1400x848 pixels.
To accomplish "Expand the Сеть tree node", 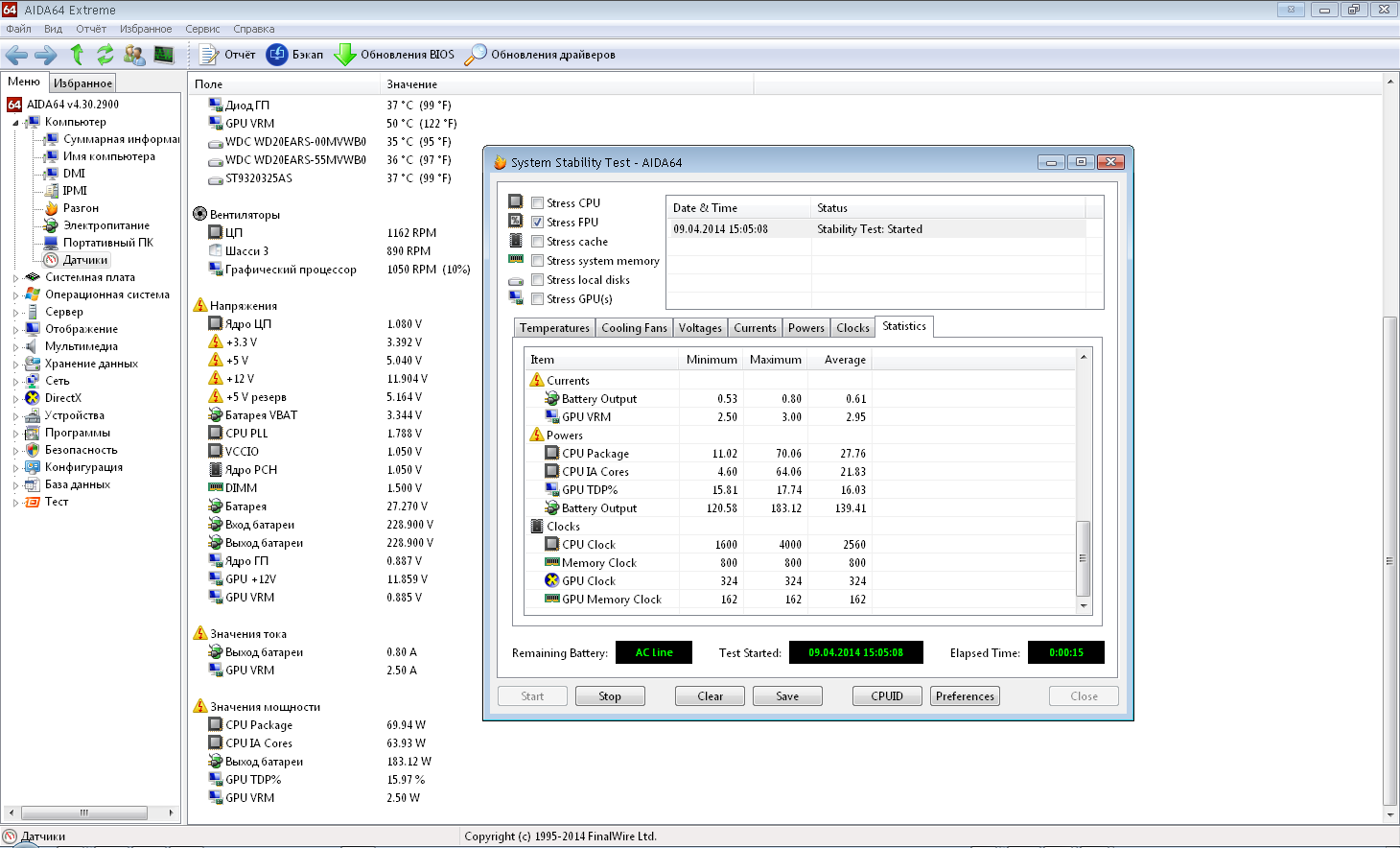I will click(x=15, y=382).
